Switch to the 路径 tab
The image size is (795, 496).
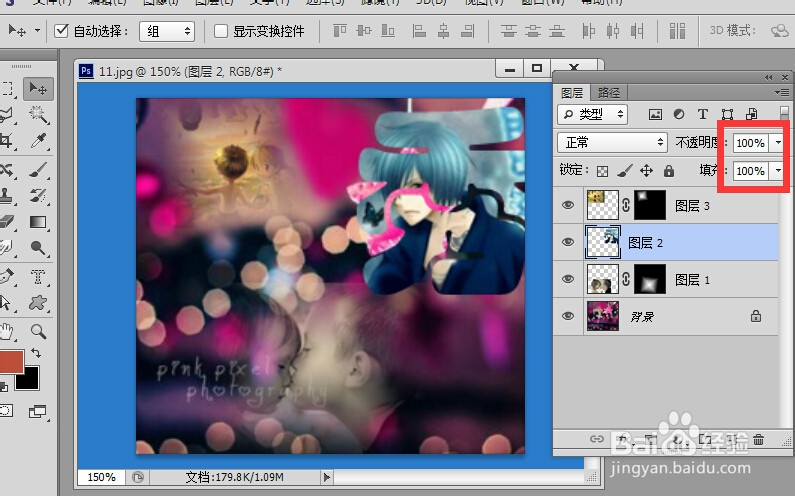(609, 93)
